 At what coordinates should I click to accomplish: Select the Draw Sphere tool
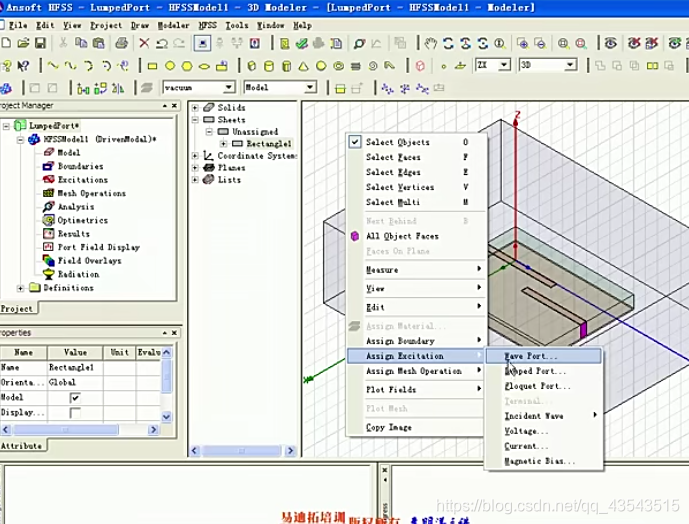(x=321, y=66)
